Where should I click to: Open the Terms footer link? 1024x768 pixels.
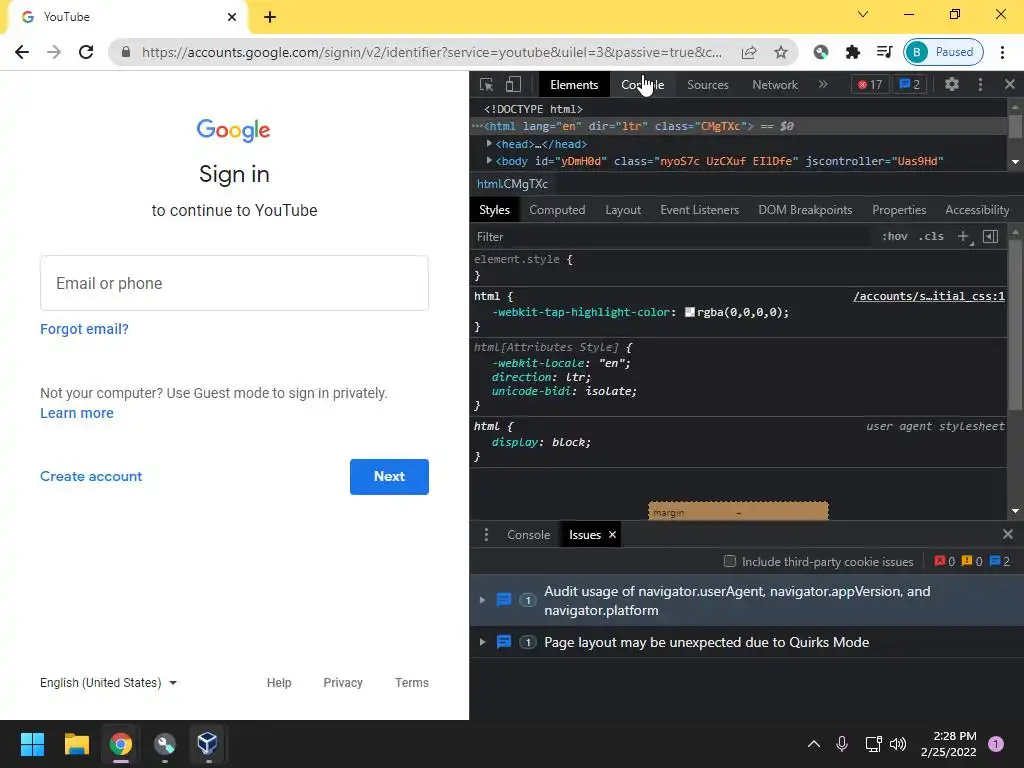pyautogui.click(x=411, y=682)
